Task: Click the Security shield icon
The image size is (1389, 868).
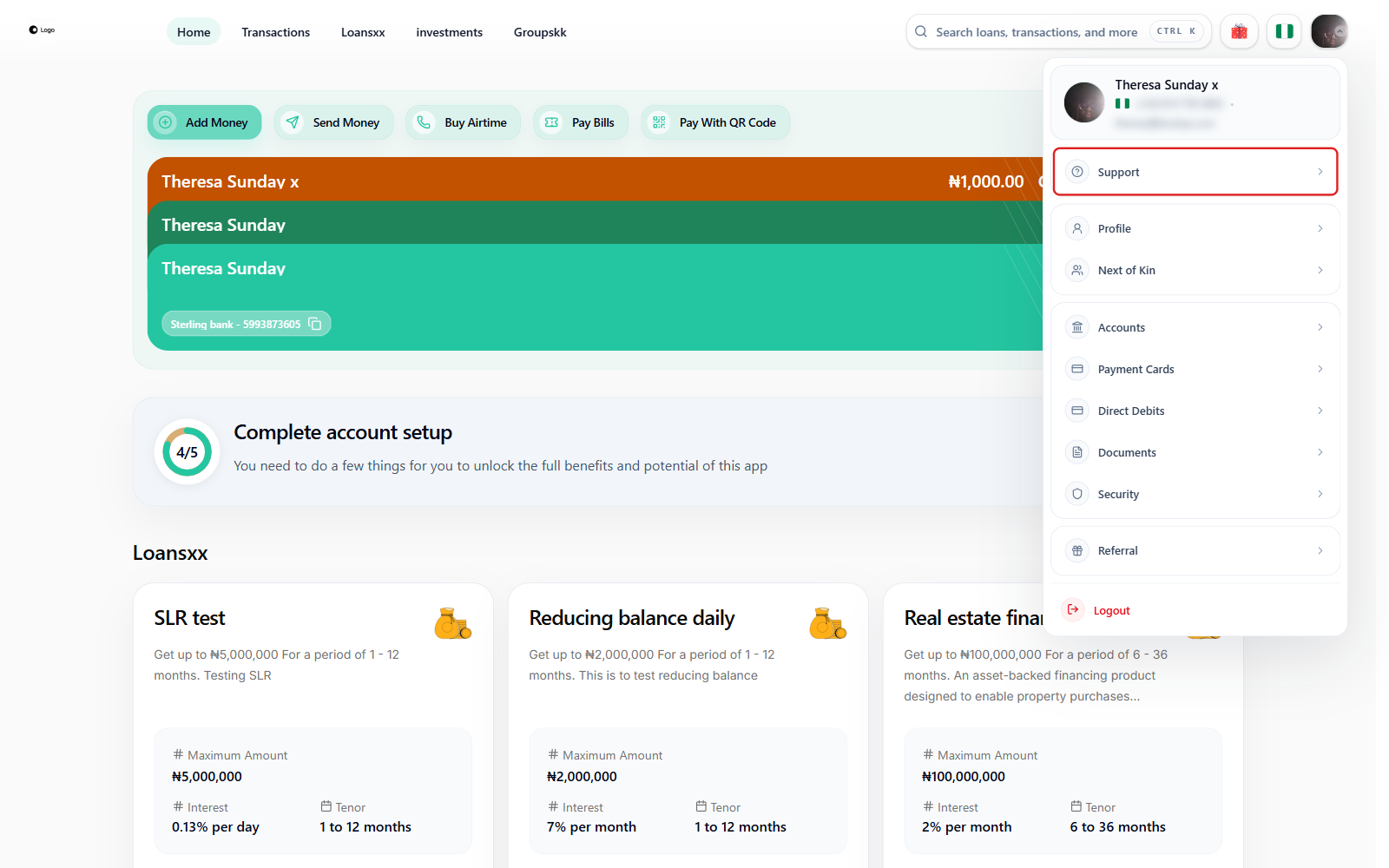Action: [1077, 494]
